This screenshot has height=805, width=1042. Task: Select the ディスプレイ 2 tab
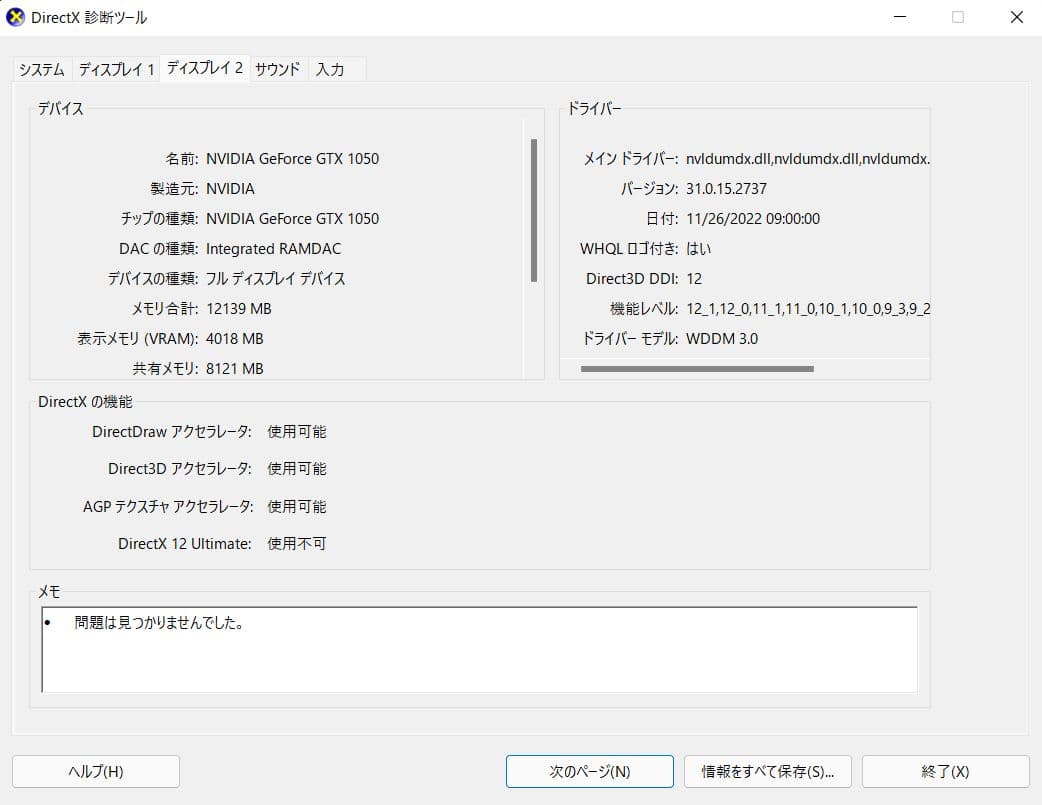pyautogui.click(x=205, y=70)
